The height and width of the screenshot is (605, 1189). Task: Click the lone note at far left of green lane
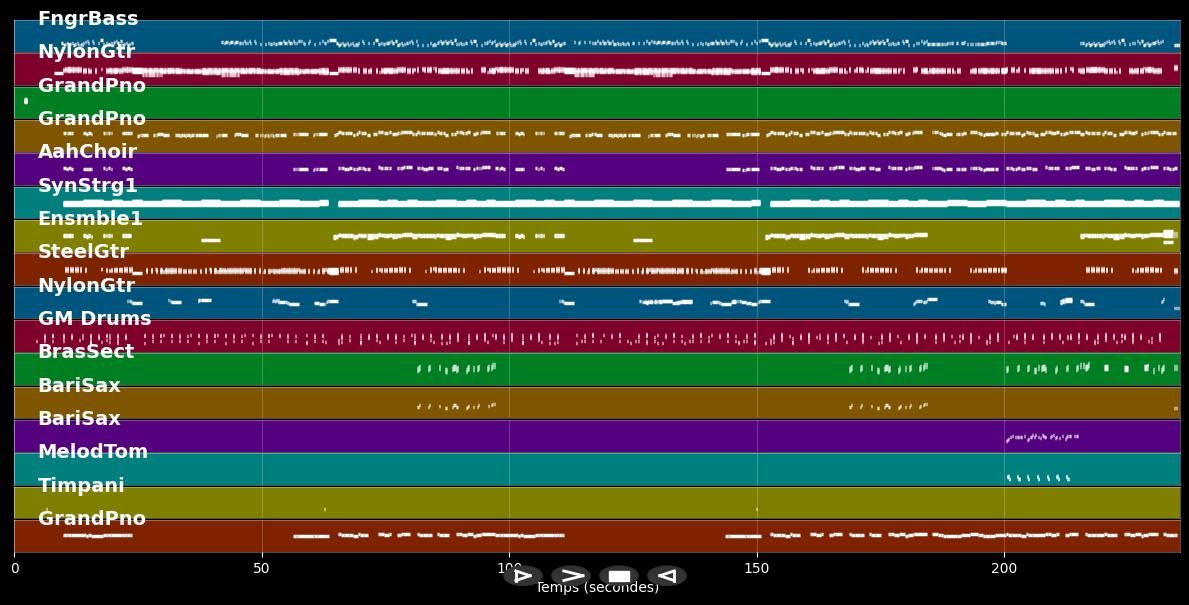pyautogui.click(x=26, y=101)
